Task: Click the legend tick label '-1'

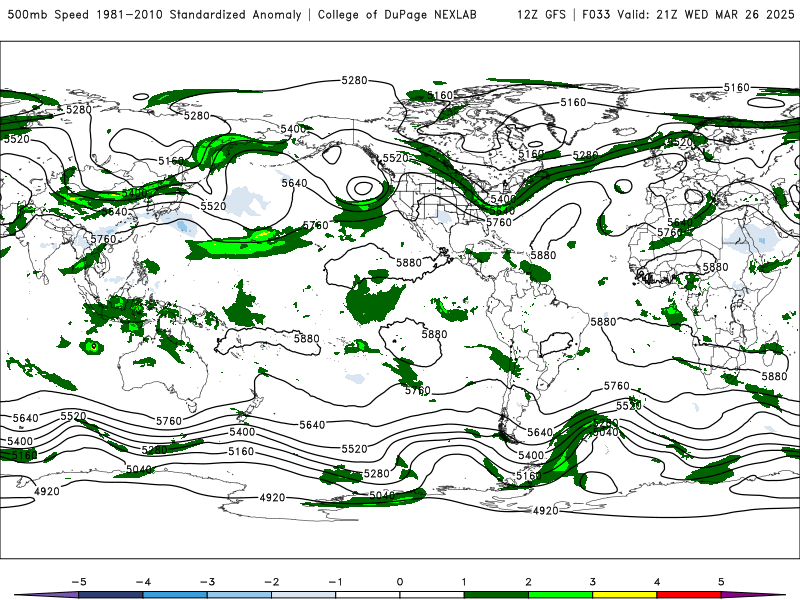Action: tap(335, 582)
